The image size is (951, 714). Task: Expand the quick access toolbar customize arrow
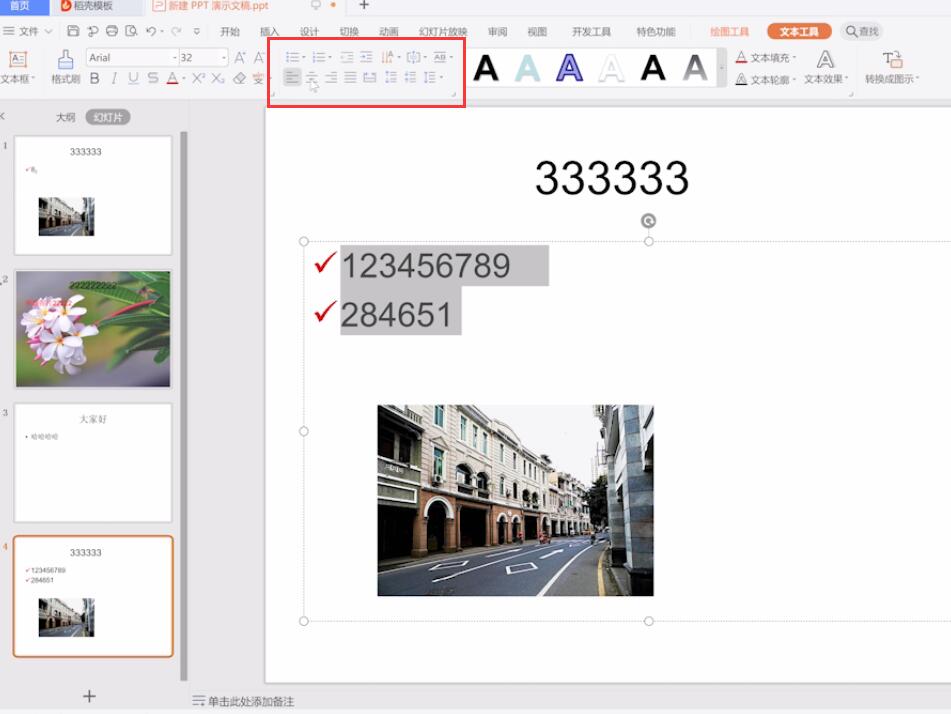[x=197, y=31]
